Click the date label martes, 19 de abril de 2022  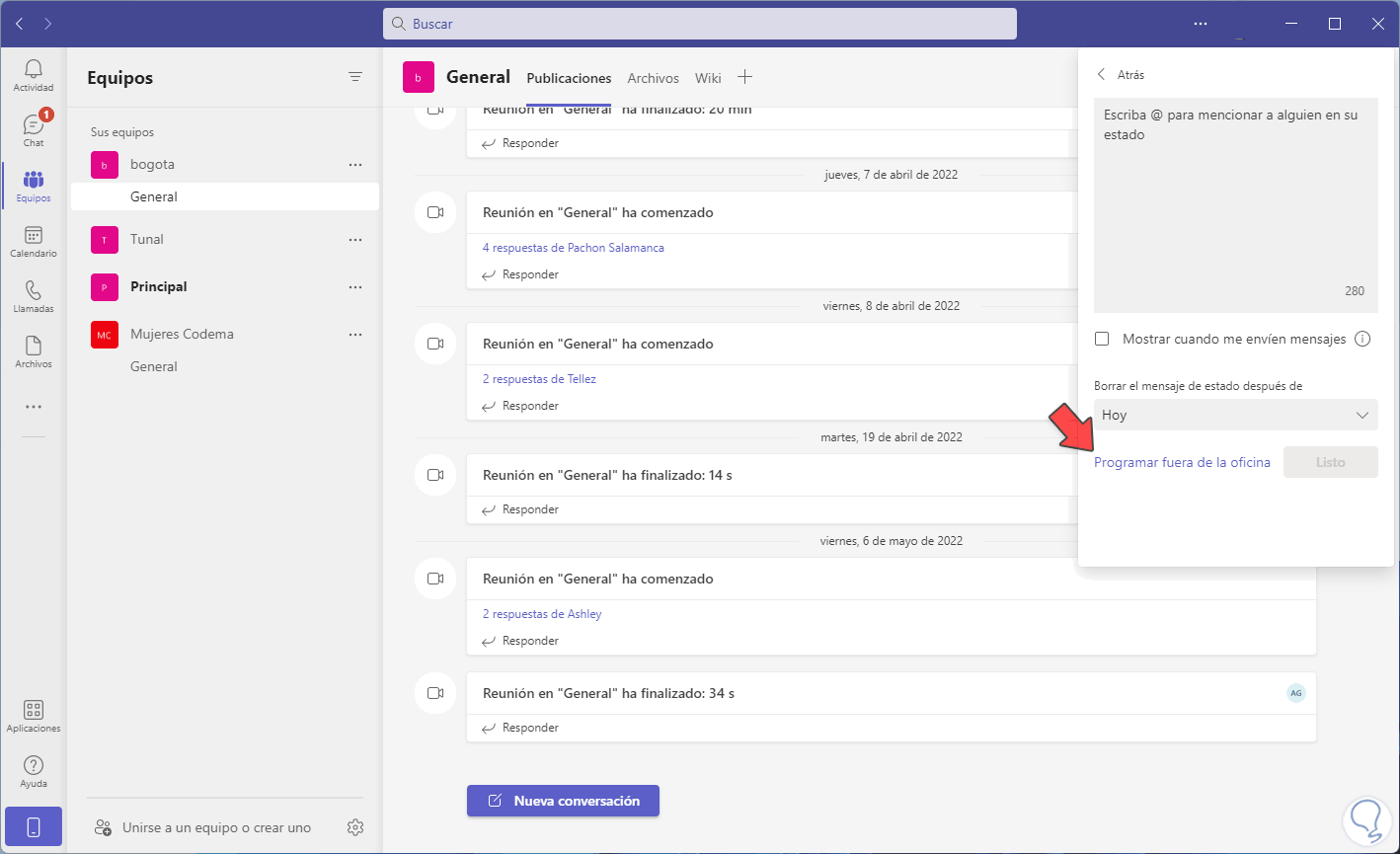(892, 437)
